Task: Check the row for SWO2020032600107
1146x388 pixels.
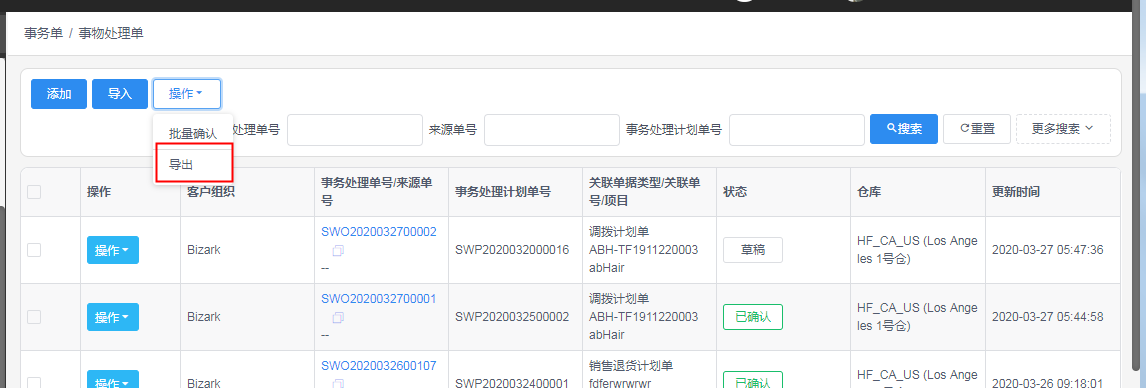Action: tap(34, 383)
